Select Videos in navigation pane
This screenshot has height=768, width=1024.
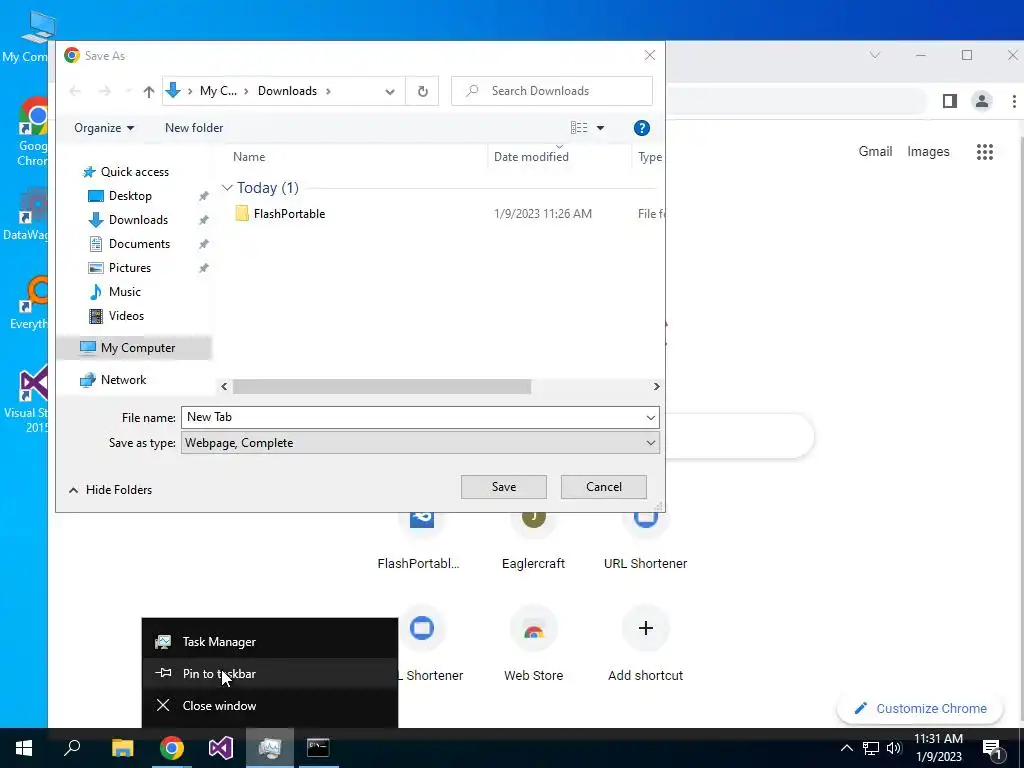[x=126, y=316]
